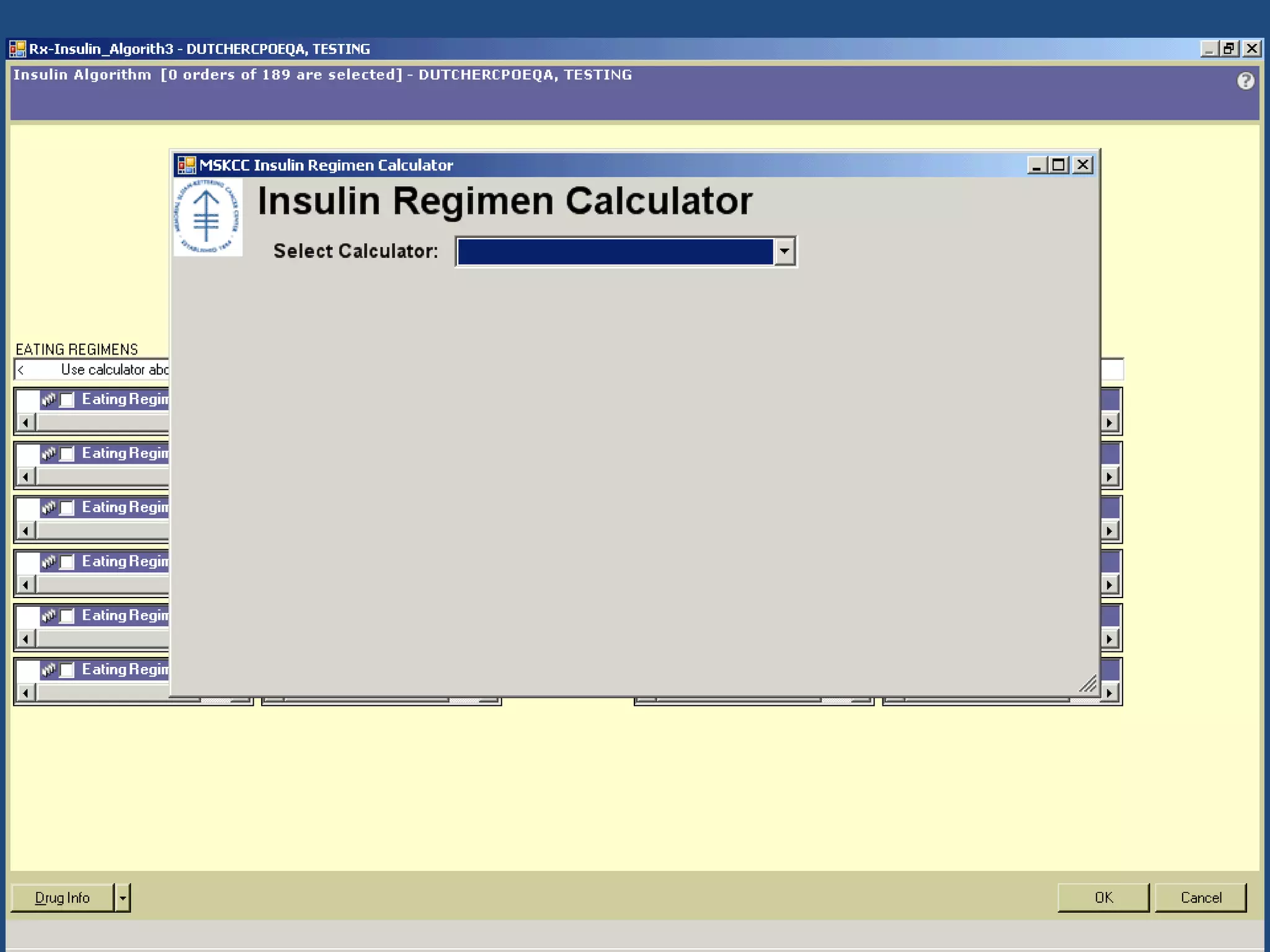Tick the fifth Eating Regimen checkbox
Screen dimensions: 1270x952
click(x=67, y=615)
